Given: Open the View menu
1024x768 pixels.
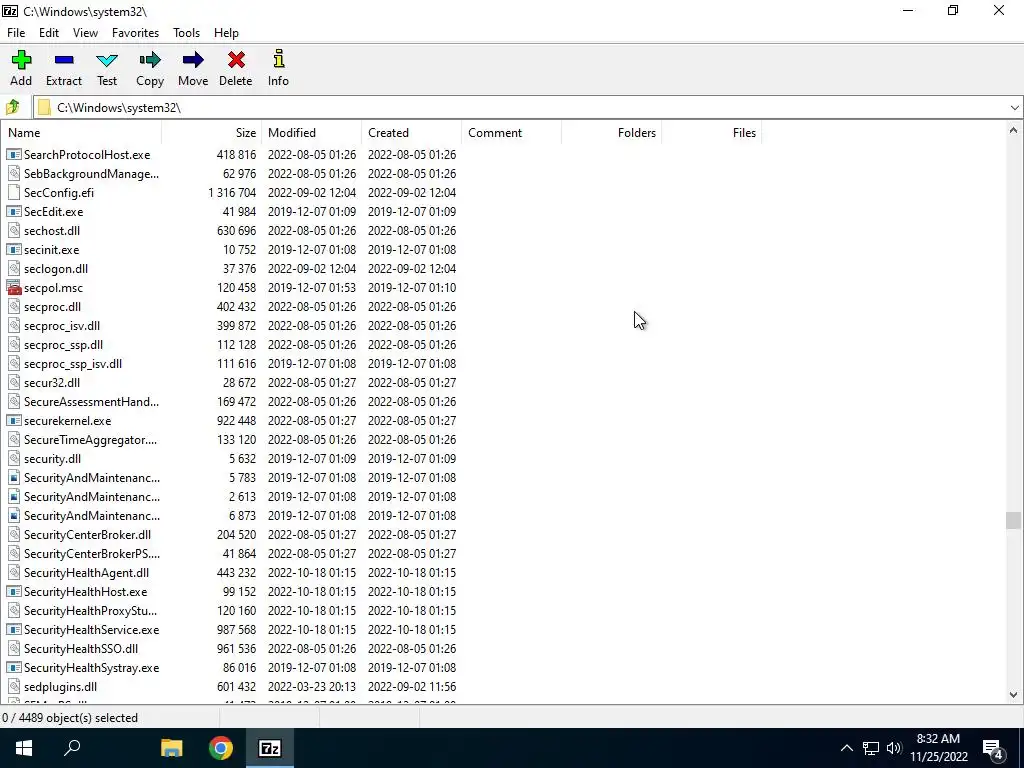Looking at the screenshot, I should (x=85, y=33).
